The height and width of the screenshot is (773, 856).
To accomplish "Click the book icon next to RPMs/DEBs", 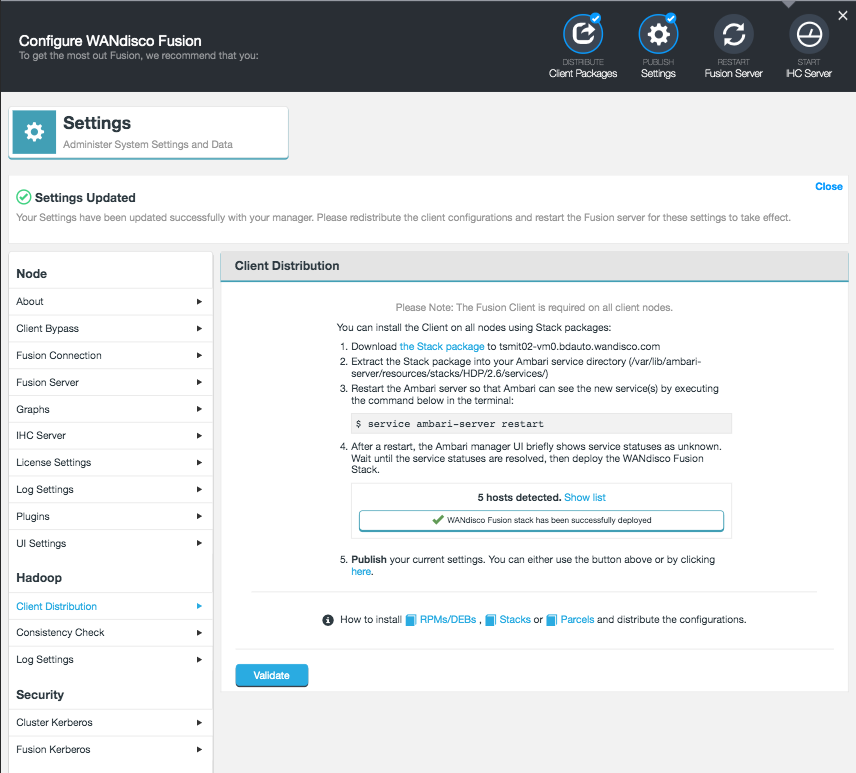I will tap(411, 620).
